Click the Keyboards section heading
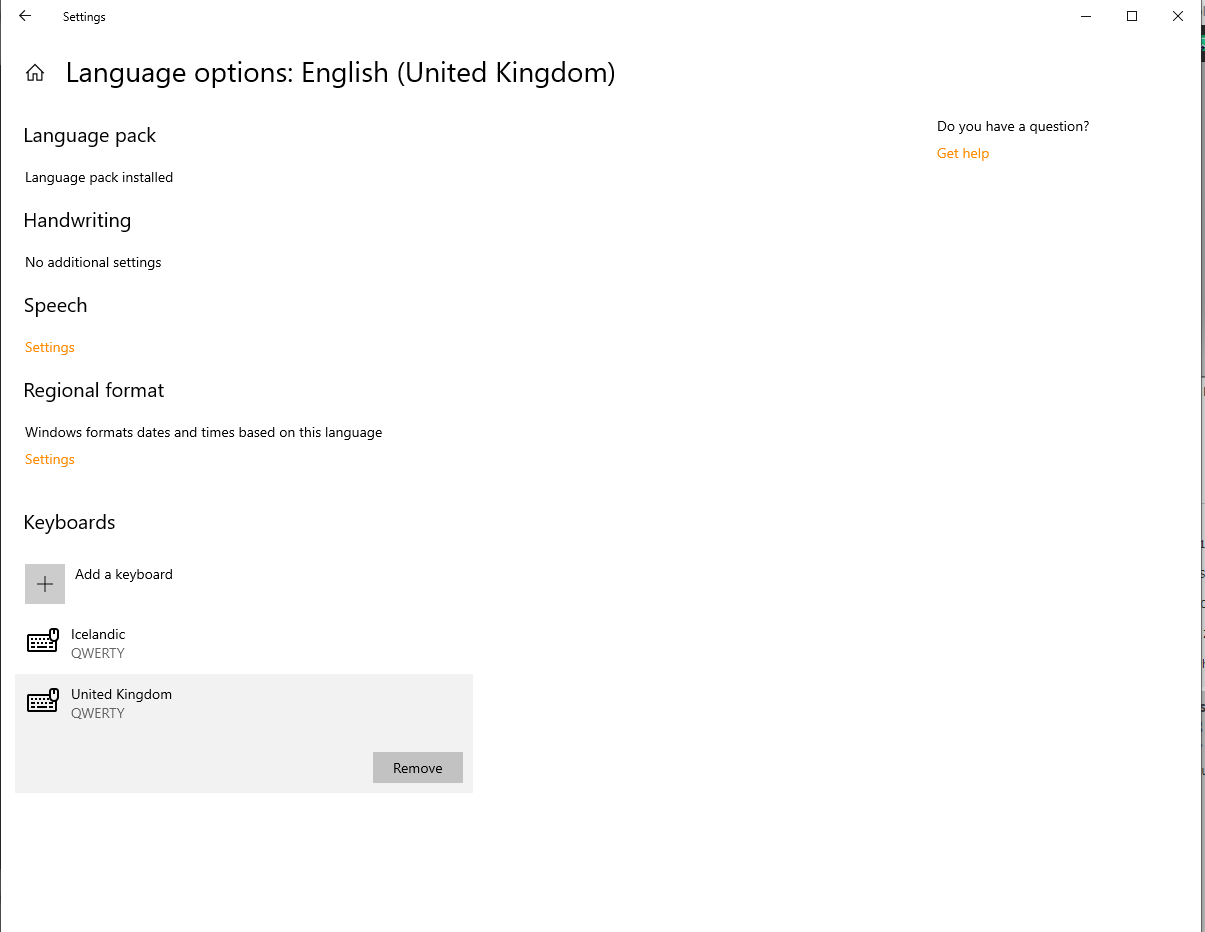The image size is (1205, 932). click(69, 522)
